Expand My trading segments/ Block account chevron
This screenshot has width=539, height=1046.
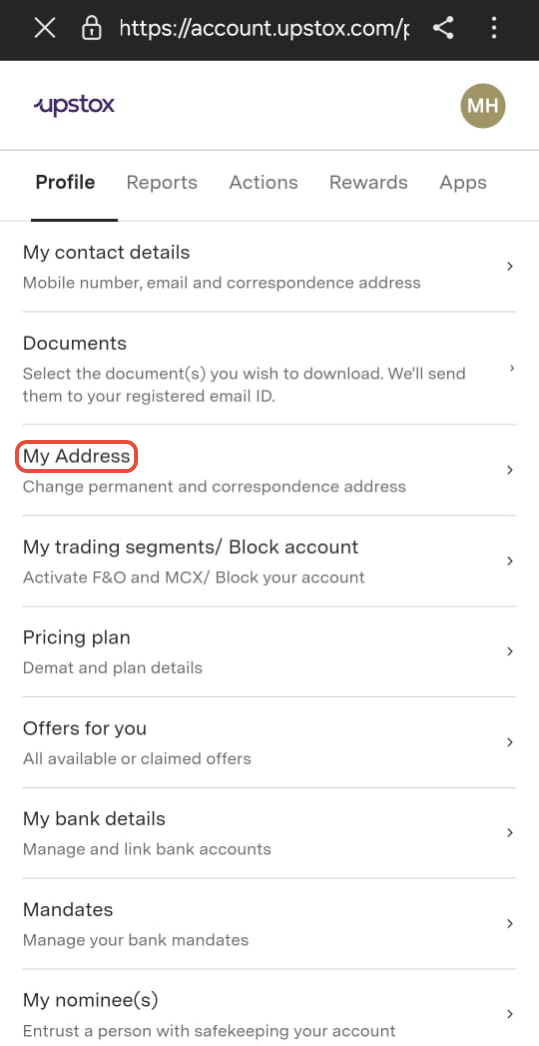(x=510, y=561)
